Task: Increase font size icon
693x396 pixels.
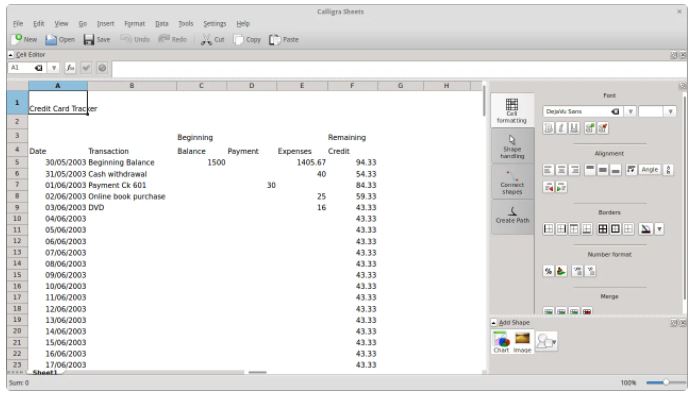Action: [590, 128]
